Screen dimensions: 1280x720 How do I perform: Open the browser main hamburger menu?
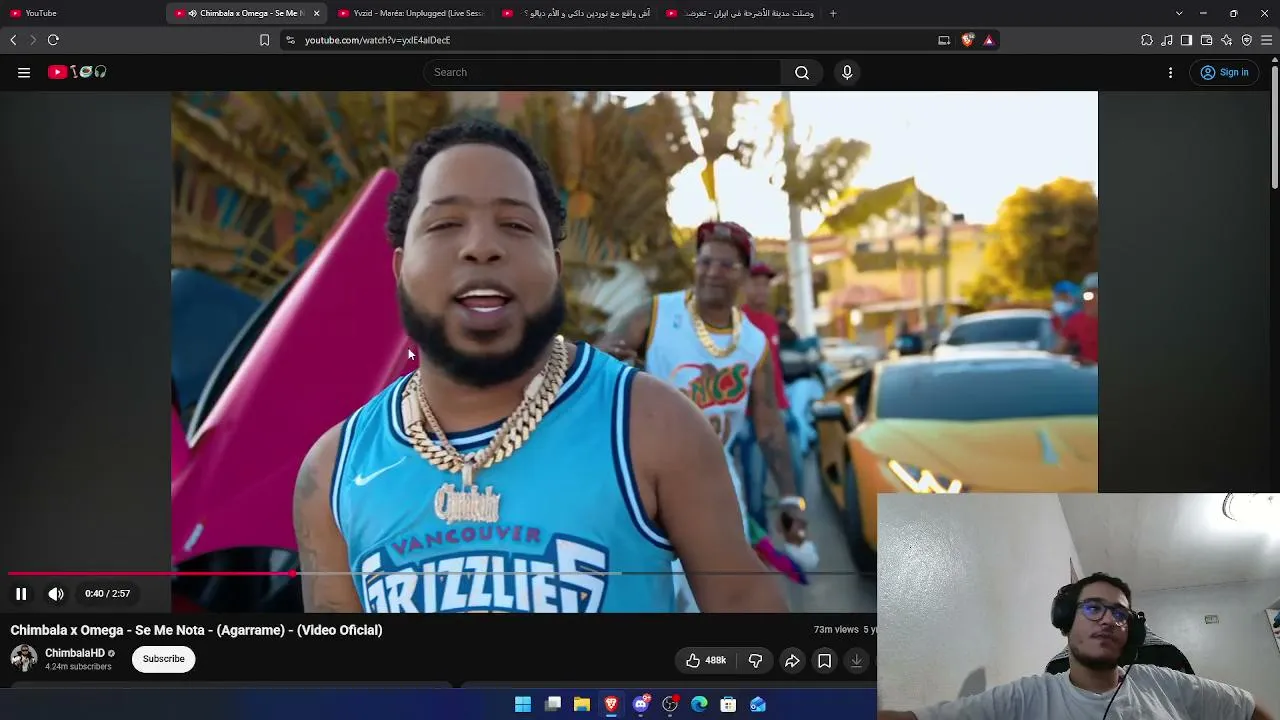tap(1267, 40)
